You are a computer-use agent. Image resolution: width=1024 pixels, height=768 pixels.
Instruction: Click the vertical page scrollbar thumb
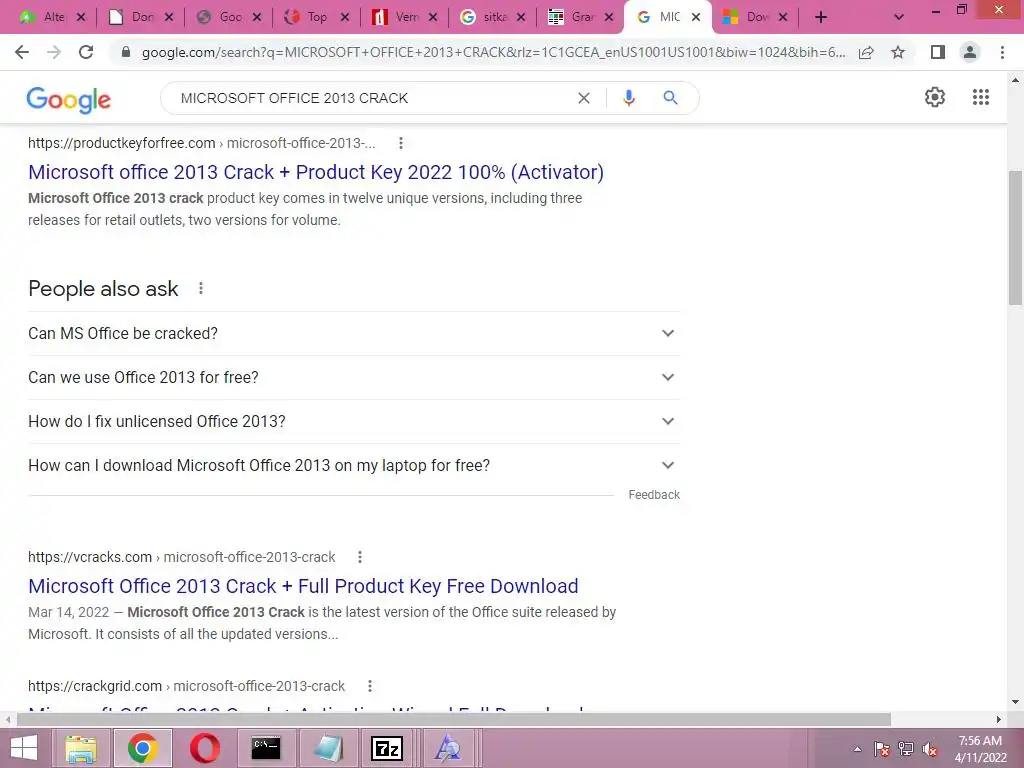tap(1015, 238)
